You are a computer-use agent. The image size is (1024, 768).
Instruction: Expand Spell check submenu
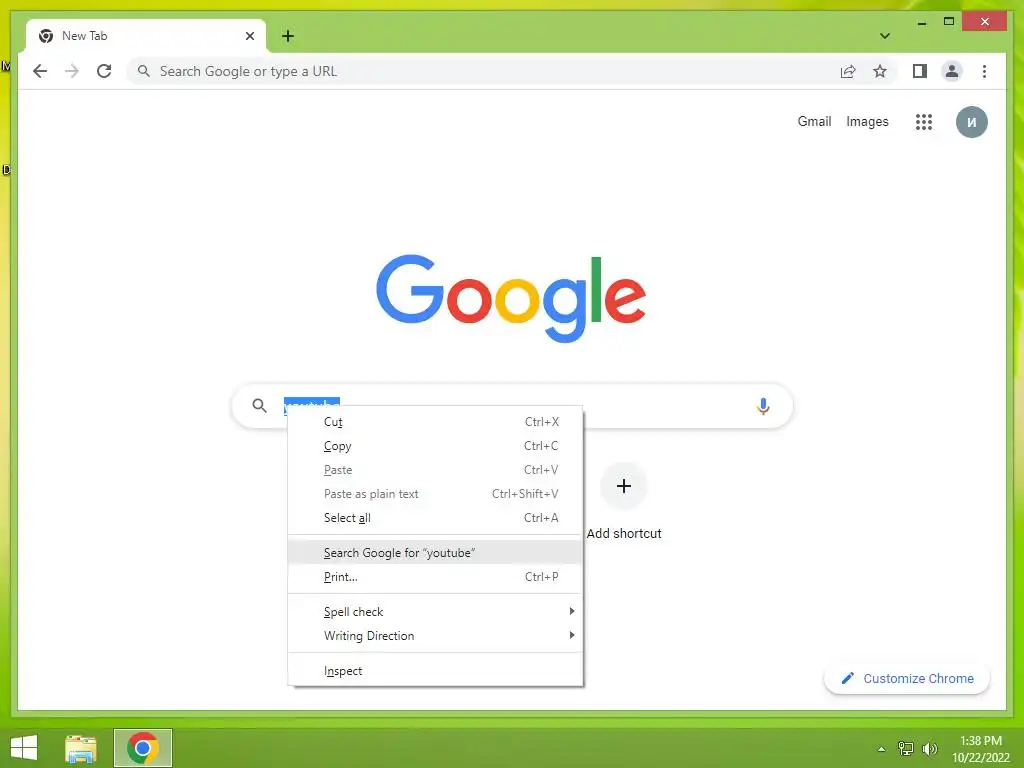click(x=435, y=612)
